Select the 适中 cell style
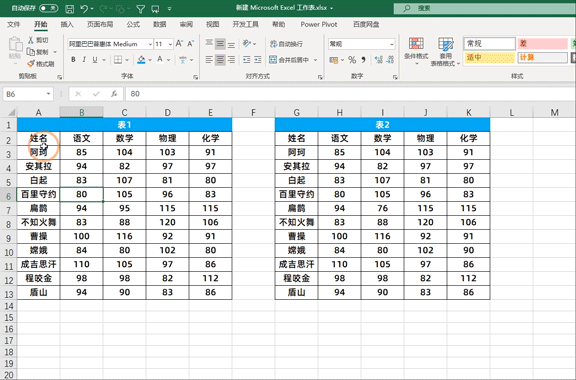 pyautogui.click(x=489, y=57)
